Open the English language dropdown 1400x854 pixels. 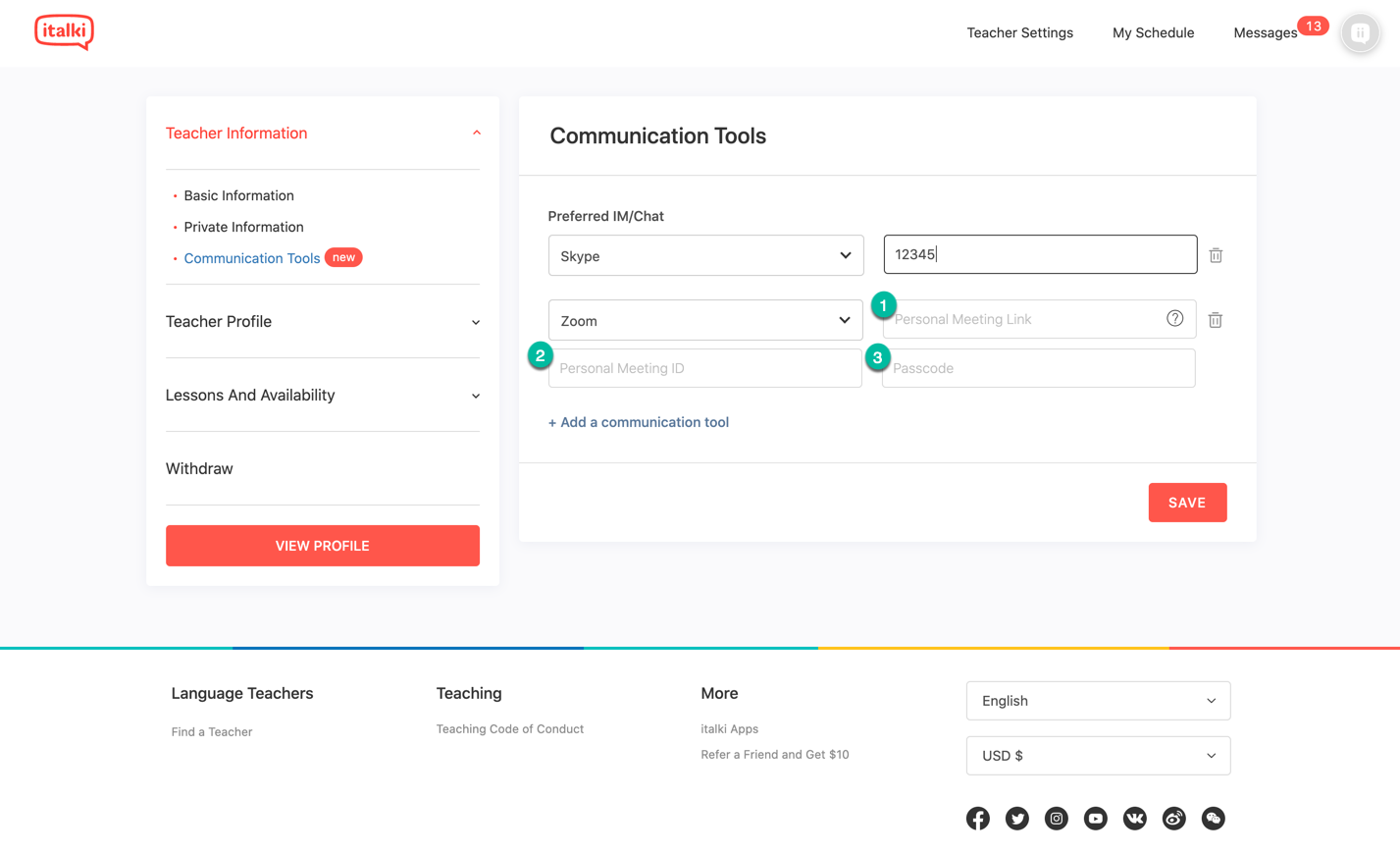click(x=1098, y=701)
